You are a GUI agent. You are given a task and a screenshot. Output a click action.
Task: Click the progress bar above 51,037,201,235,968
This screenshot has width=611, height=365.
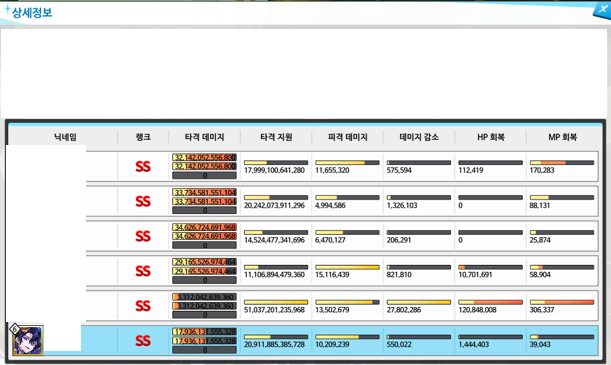click(276, 302)
